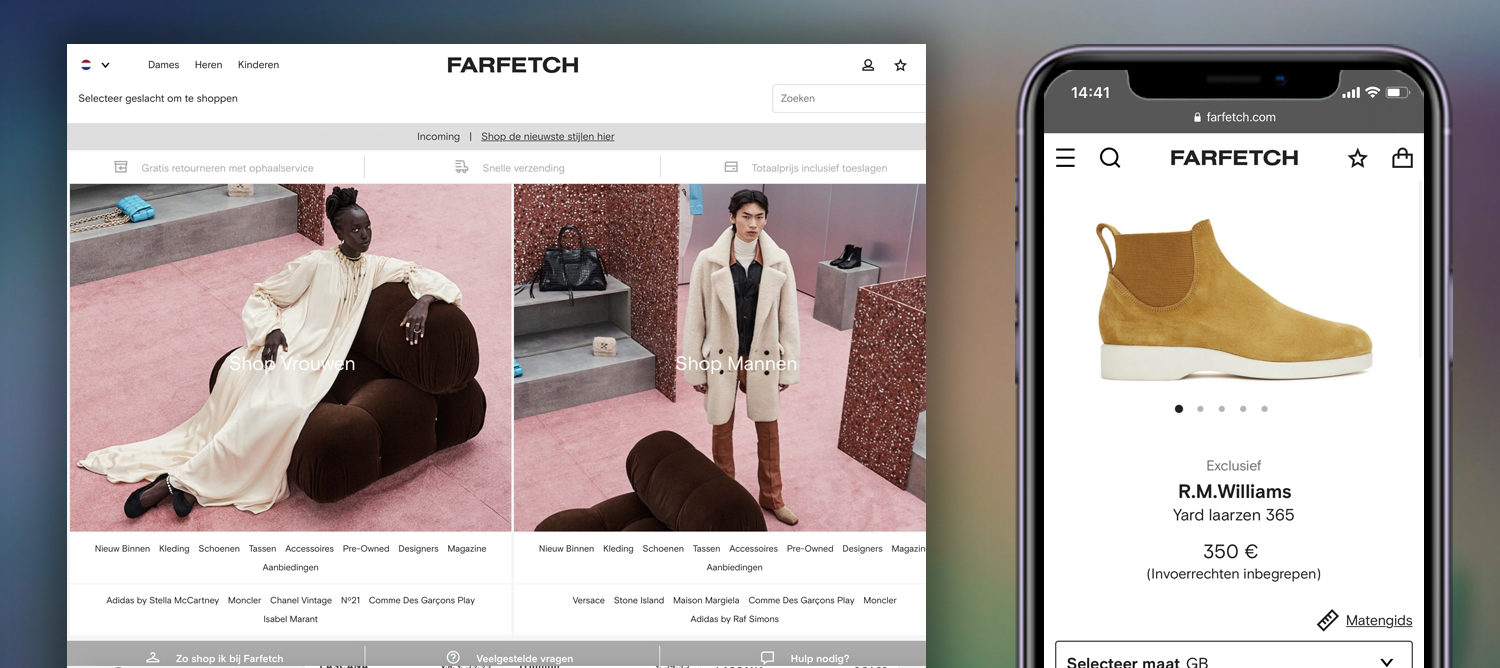
Task: Tap the ruler icon beside Matengids
Action: (x=1327, y=620)
